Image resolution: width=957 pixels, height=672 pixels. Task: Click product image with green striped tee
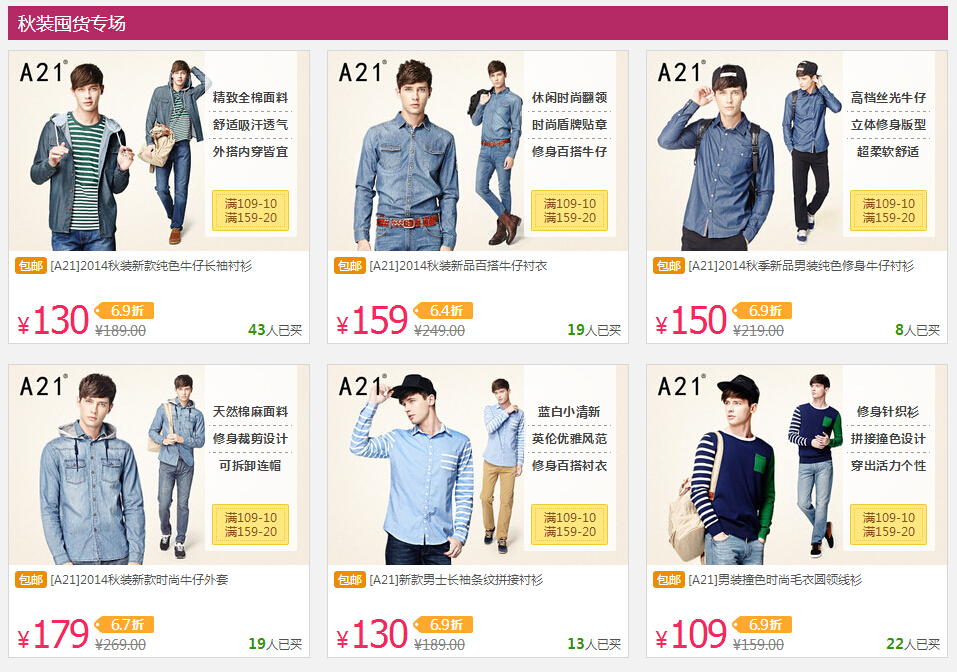point(159,151)
